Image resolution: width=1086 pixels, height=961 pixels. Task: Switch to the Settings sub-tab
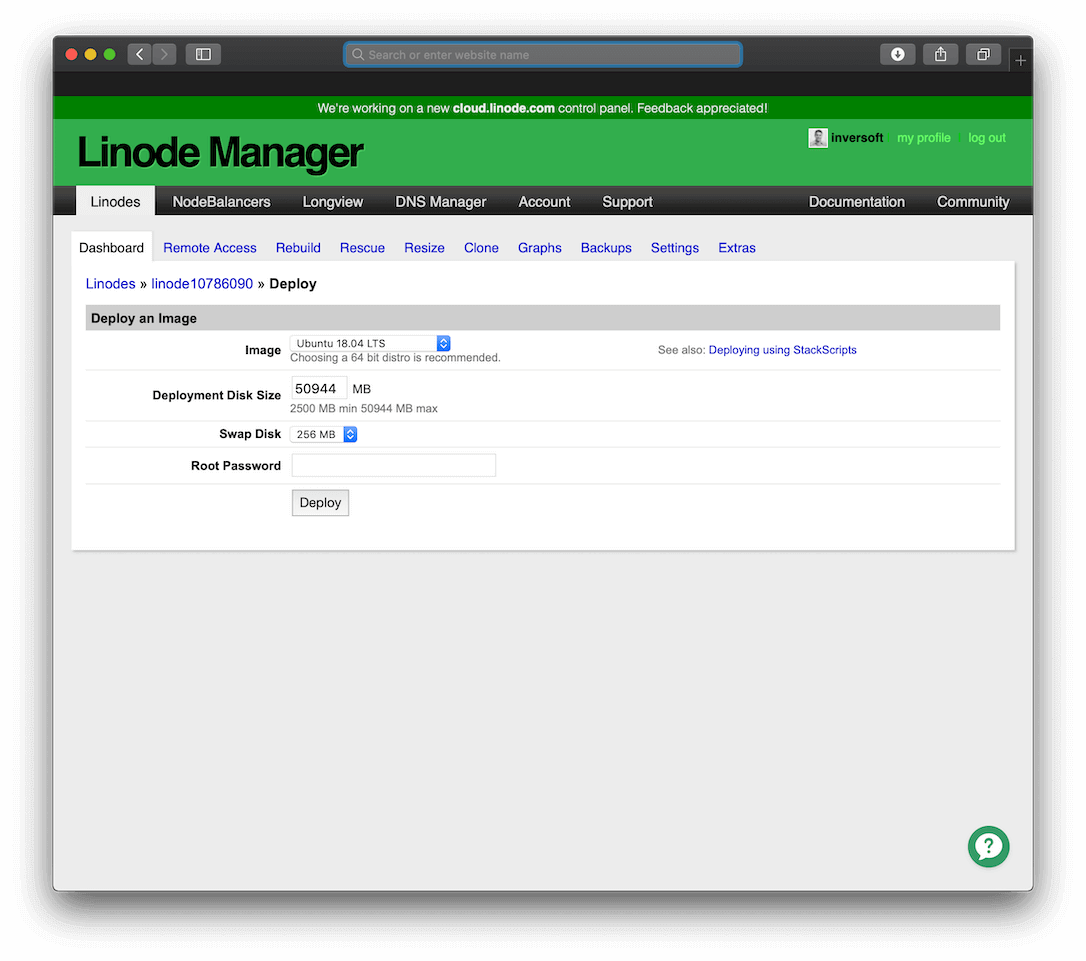click(x=675, y=248)
